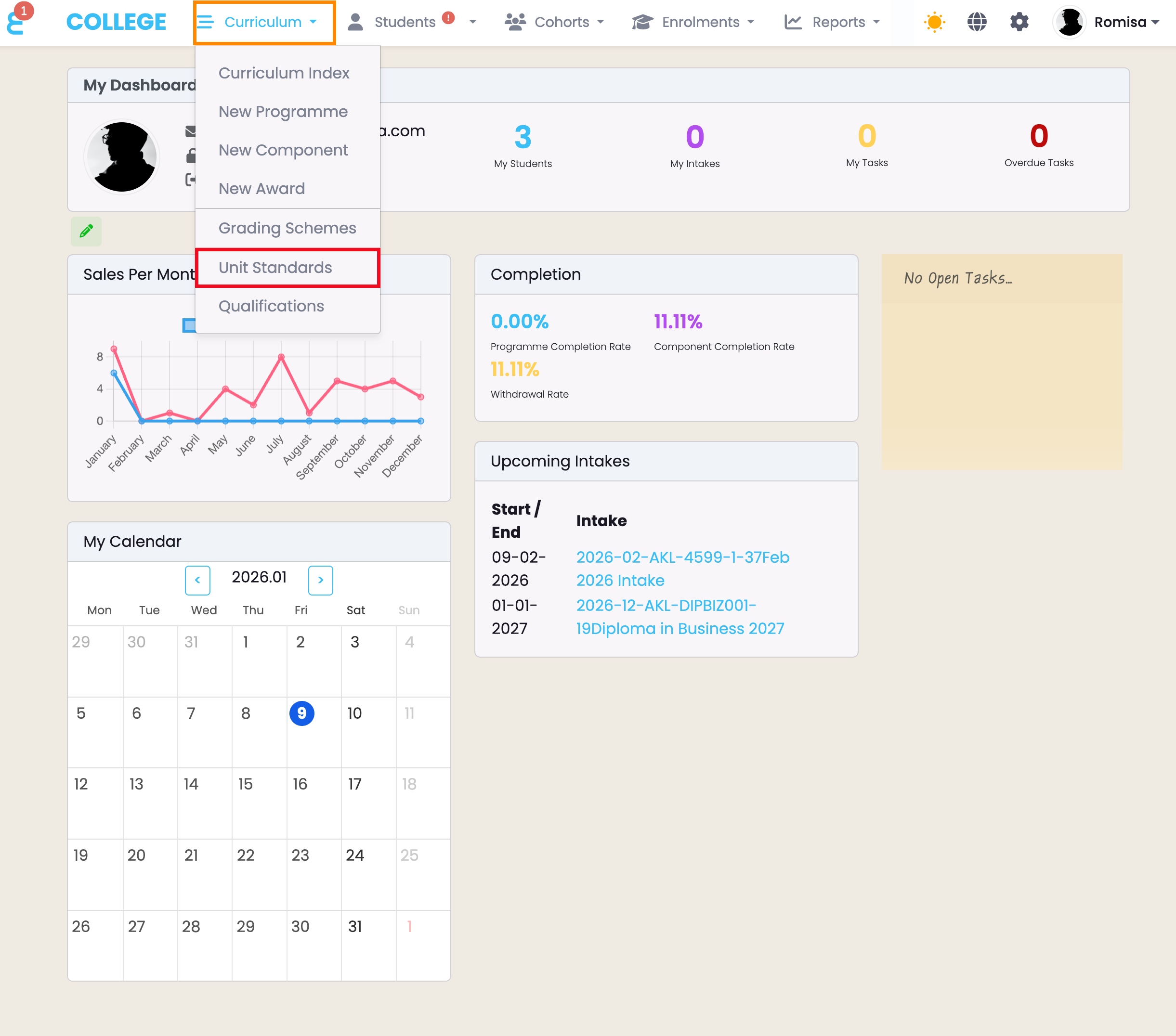Select Unit Standards from Curriculum menu
Viewport: 1176px width, 1036px height.
275,268
